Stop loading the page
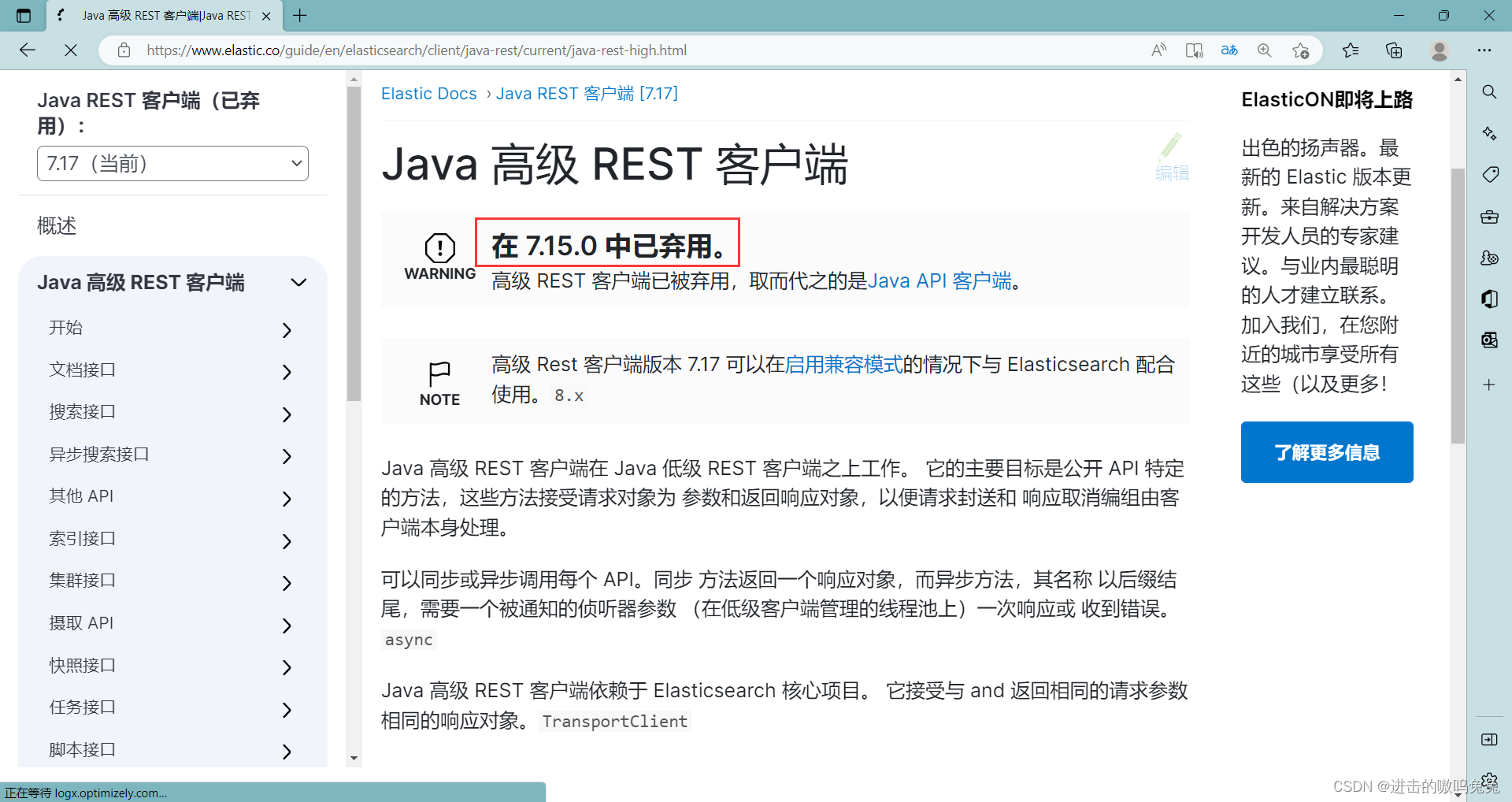The width and height of the screenshot is (1512, 802). [x=71, y=50]
